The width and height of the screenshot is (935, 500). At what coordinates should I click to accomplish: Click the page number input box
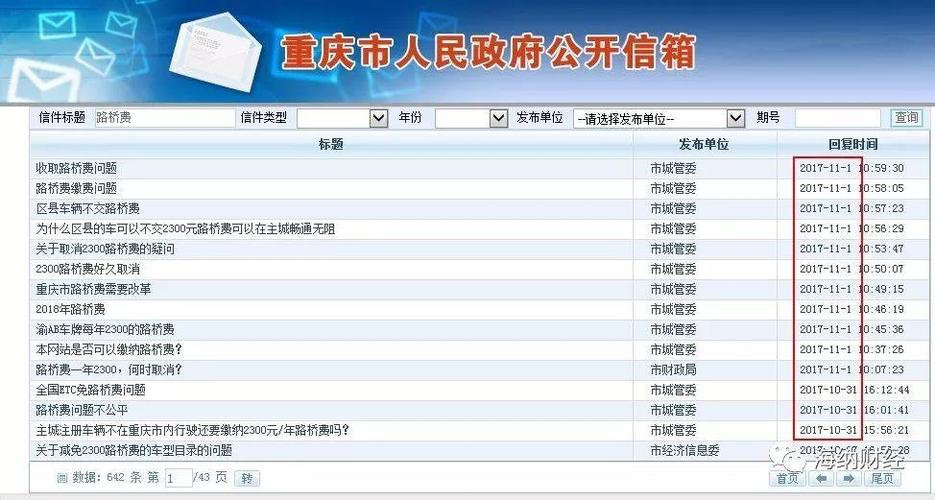[x=178, y=478]
